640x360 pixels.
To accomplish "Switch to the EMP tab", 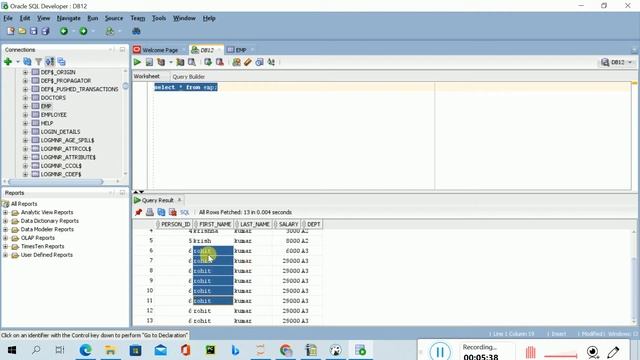I will [x=241, y=50].
